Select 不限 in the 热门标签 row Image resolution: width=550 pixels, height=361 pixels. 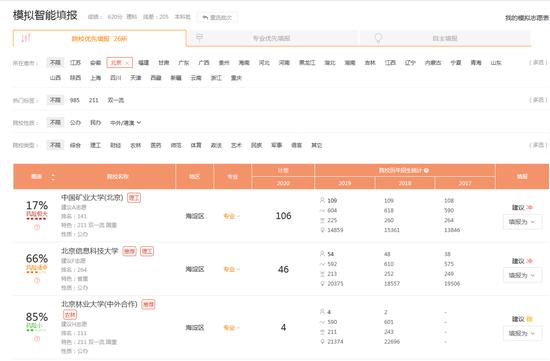[55, 100]
